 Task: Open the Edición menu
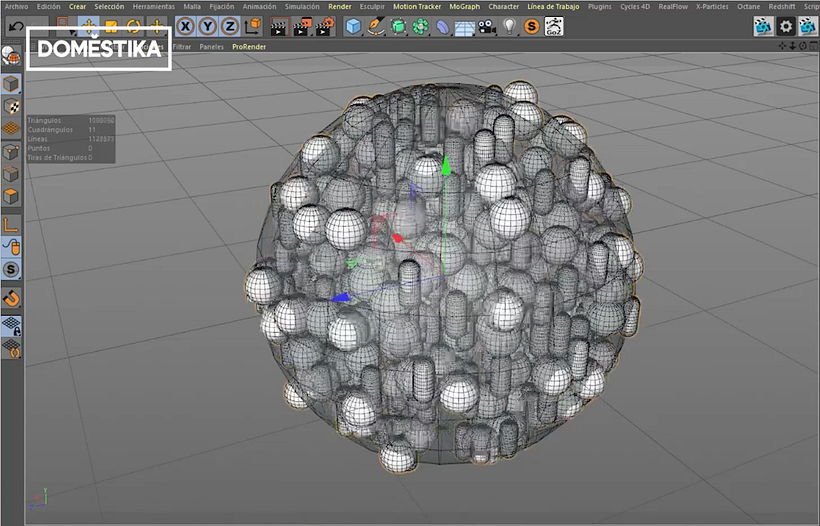pyautogui.click(x=49, y=6)
